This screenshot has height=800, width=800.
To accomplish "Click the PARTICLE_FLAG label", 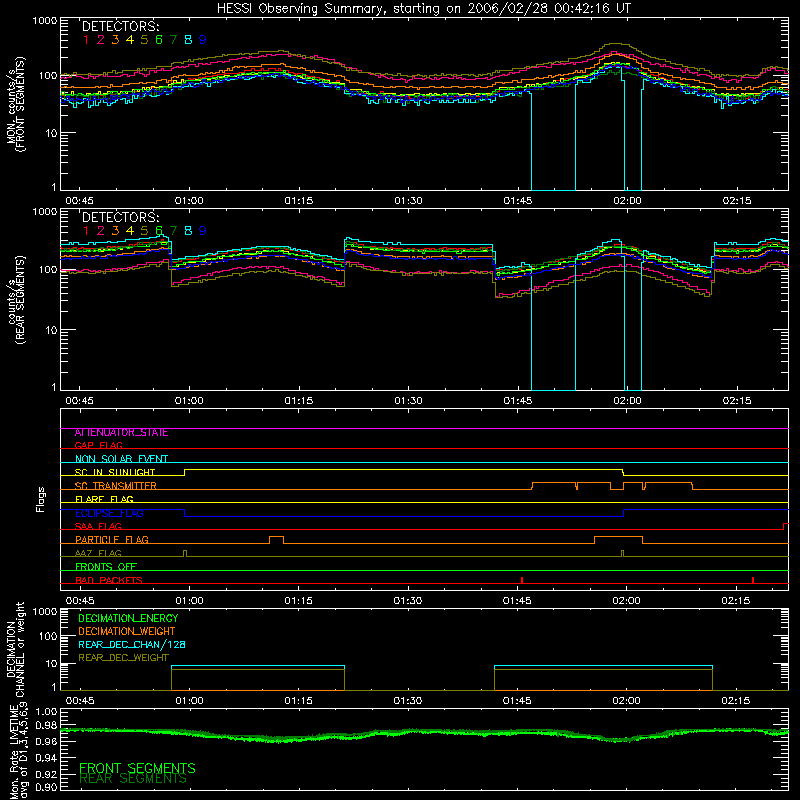I will click(x=112, y=540).
